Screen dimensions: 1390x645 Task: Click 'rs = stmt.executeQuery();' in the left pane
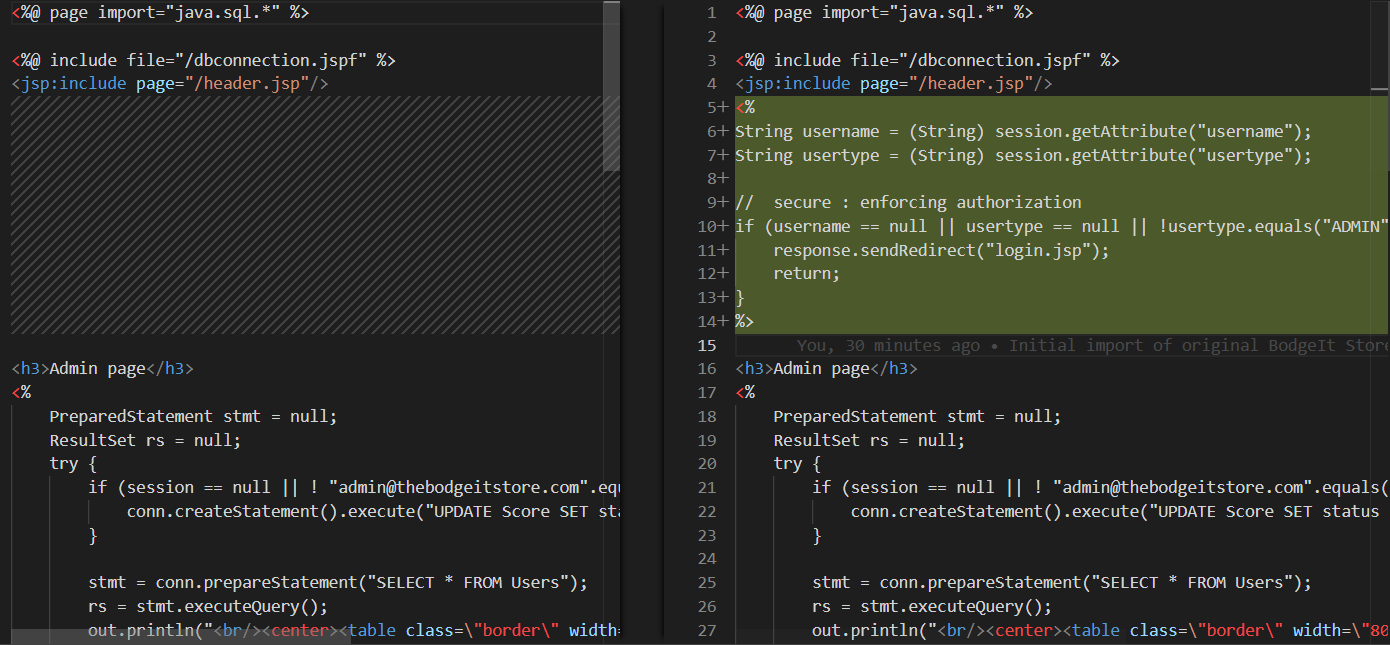click(x=208, y=607)
